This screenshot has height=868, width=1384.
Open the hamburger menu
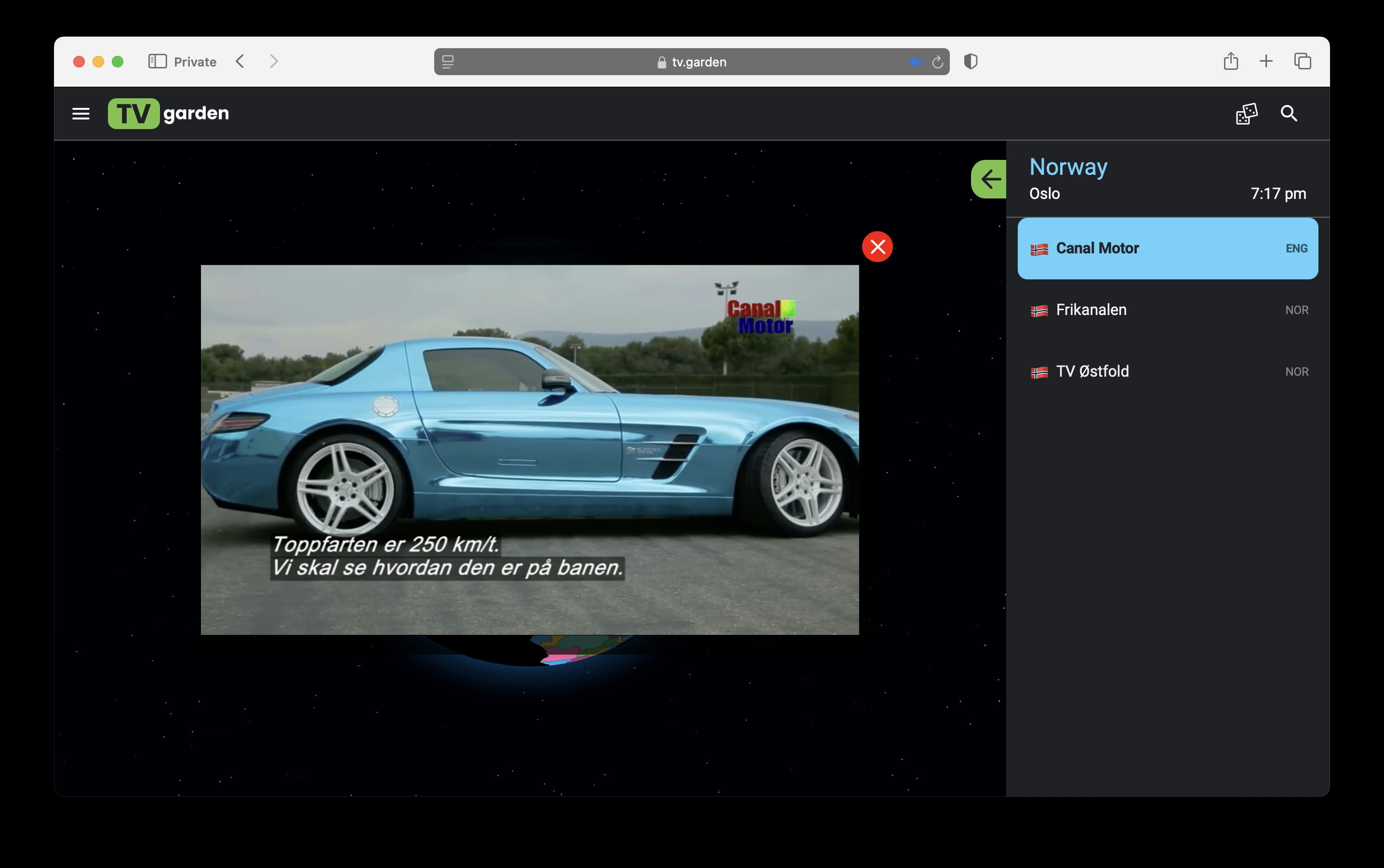pyautogui.click(x=81, y=114)
